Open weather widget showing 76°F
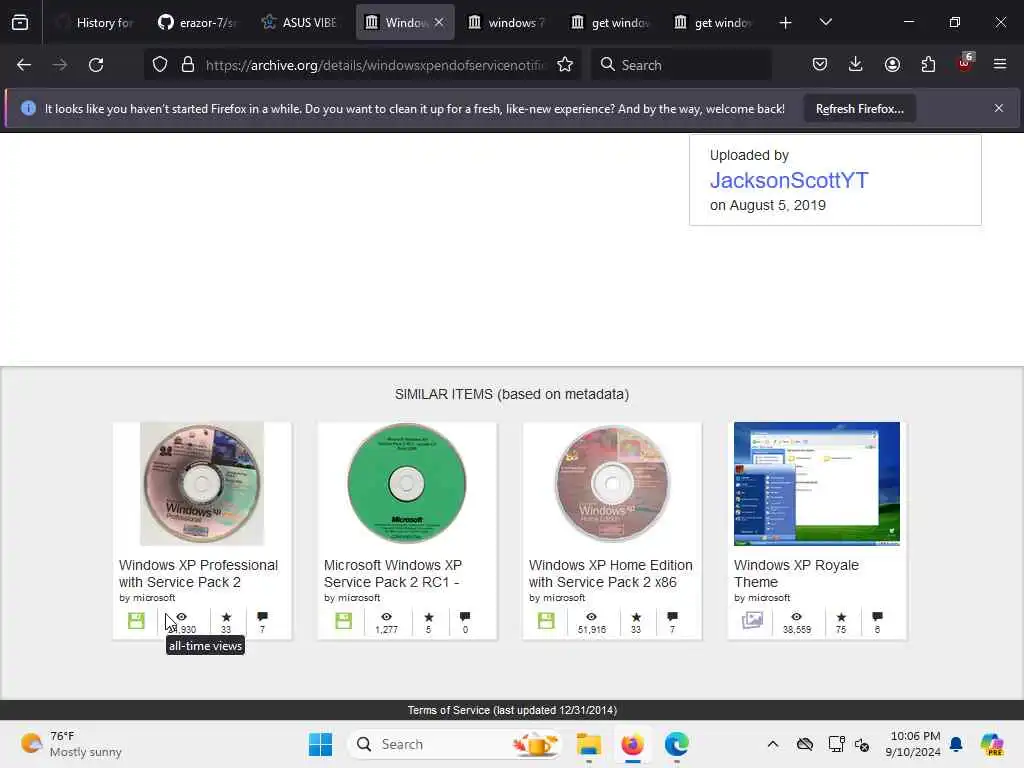1024x768 pixels. (x=71, y=744)
